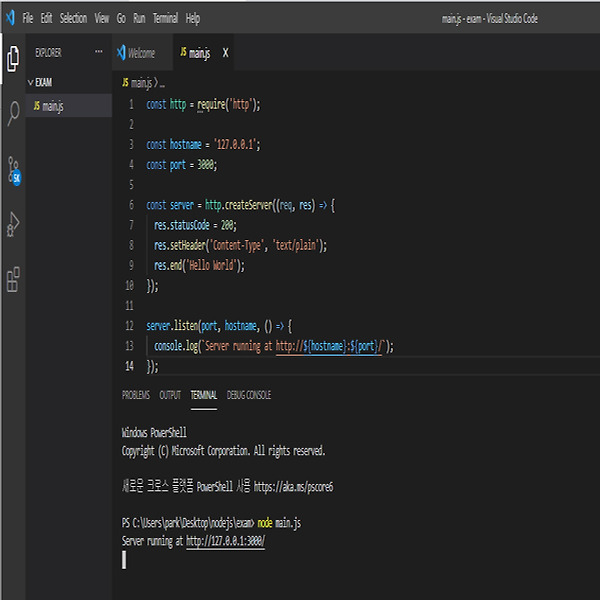Open the Run menu

coord(139,18)
